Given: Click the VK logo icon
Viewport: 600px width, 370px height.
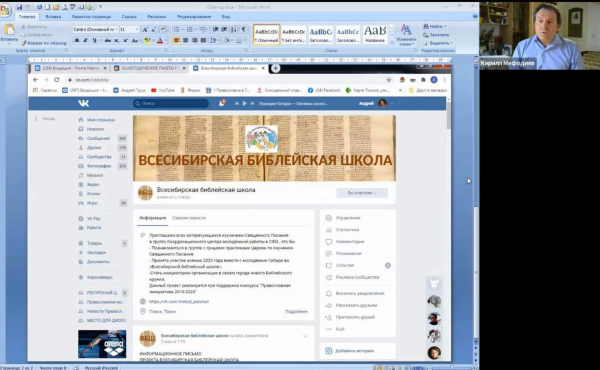Looking at the screenshot, I should pos(84,103).
